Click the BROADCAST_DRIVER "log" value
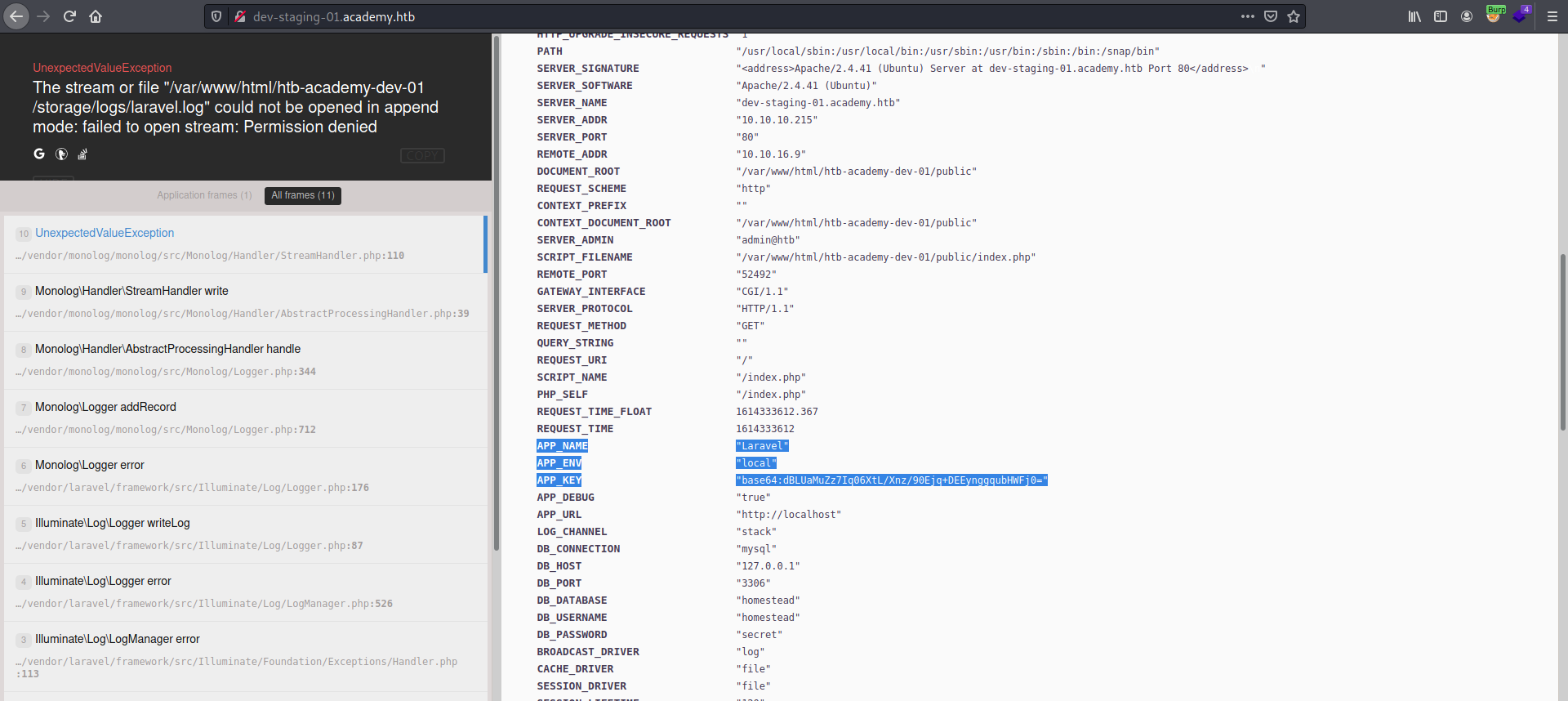Screen dimensions: 1568x701 [750, 652]
